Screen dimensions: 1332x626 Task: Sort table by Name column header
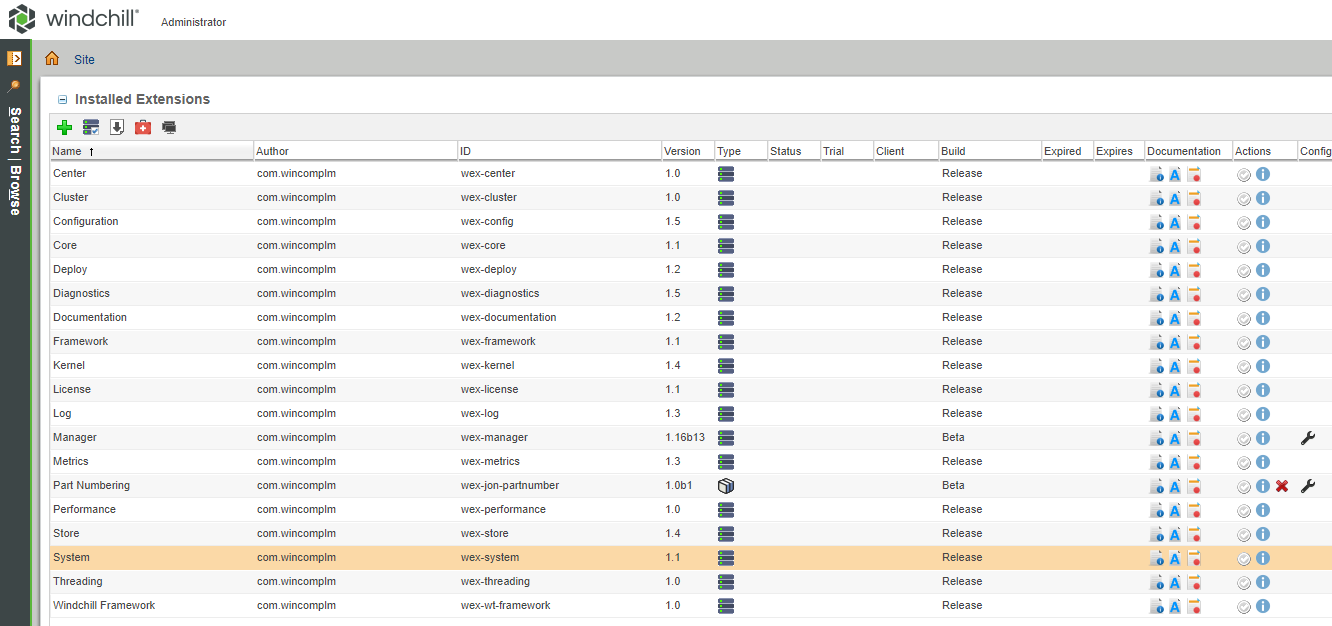pos(152,151)
